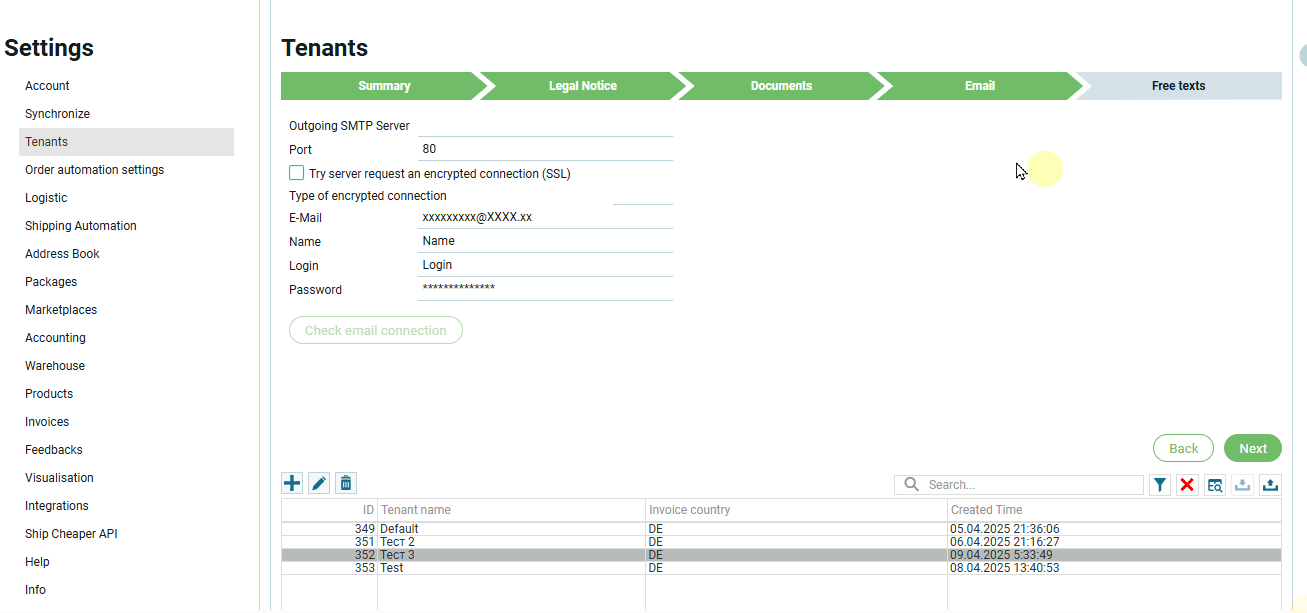Open Marketplaces in the settings sidebar
The height and width of the screenshot is (613, 1307).
pyautogui.click(x=61, y=310)
